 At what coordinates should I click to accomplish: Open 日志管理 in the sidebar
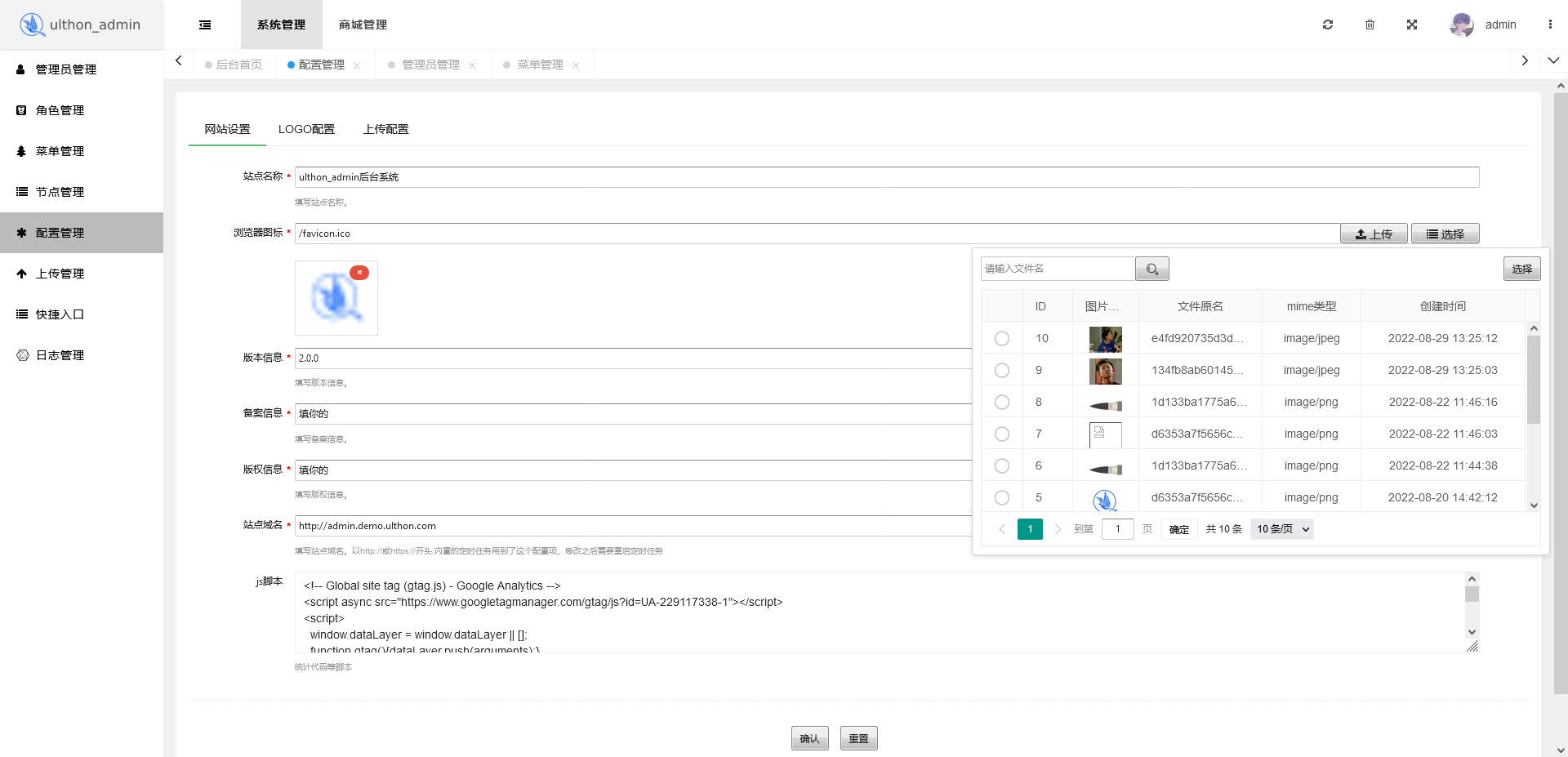coord(82,355)
